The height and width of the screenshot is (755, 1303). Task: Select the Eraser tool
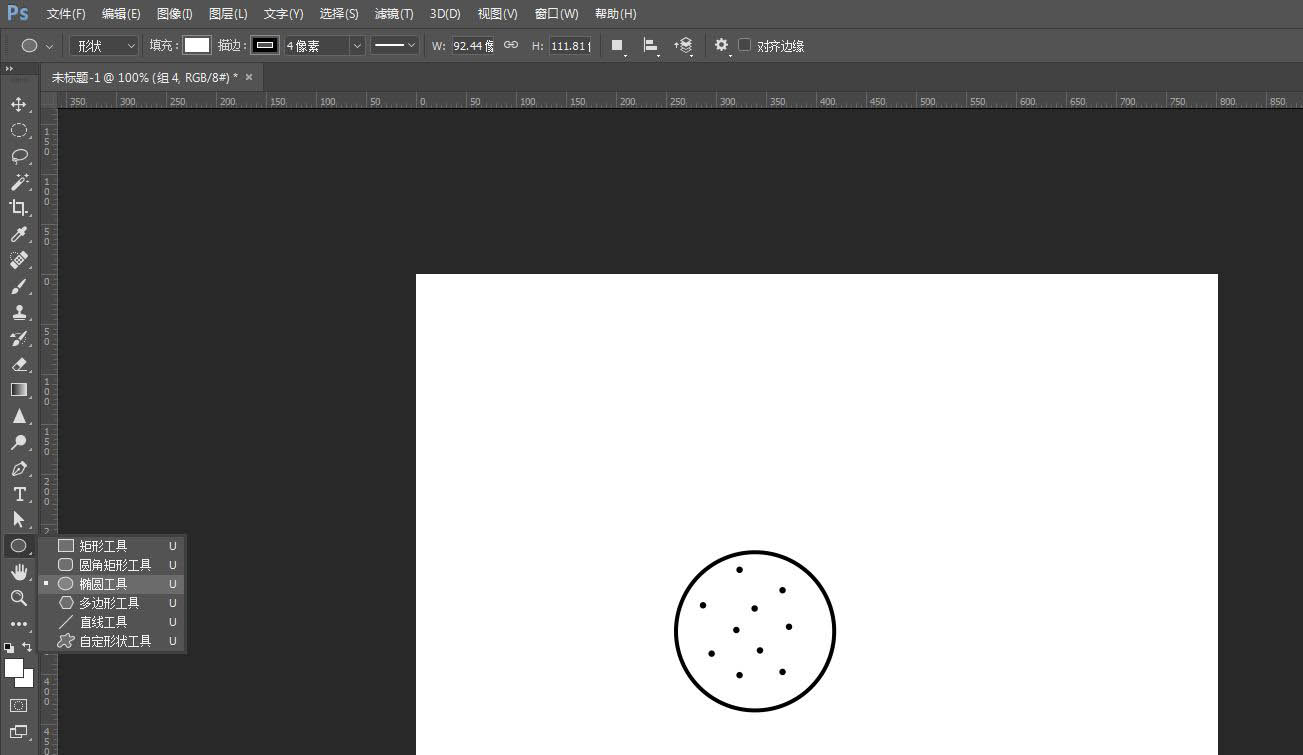click(x=19, y=364)
